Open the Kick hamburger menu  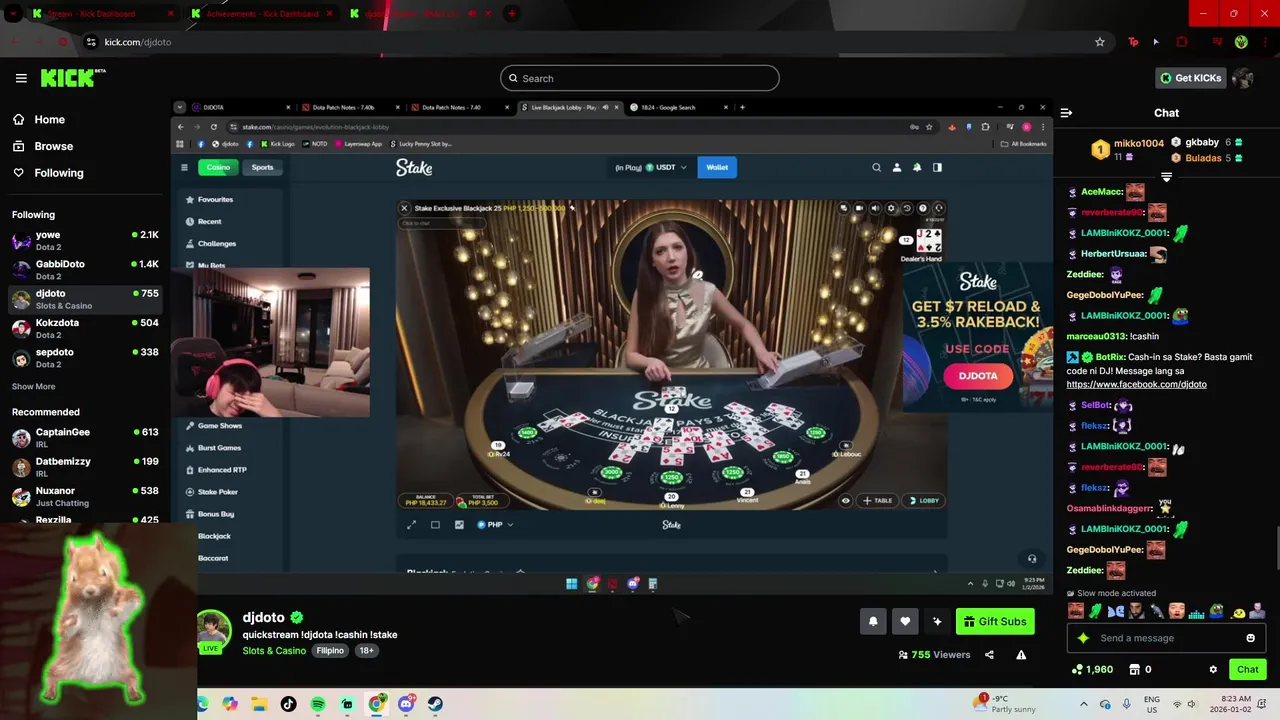(x=21, y=78)
